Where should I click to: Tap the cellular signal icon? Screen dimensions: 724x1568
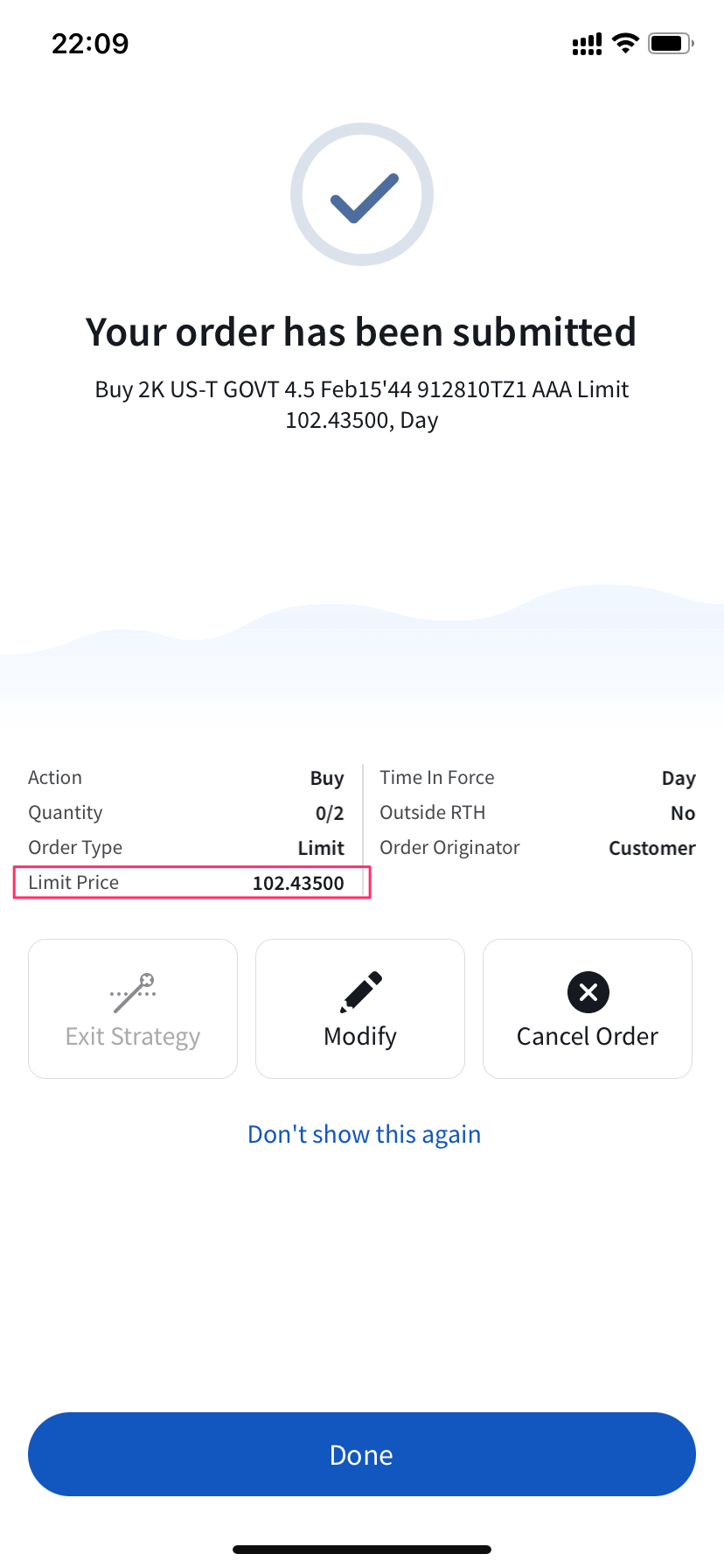(x=587, y=44)
